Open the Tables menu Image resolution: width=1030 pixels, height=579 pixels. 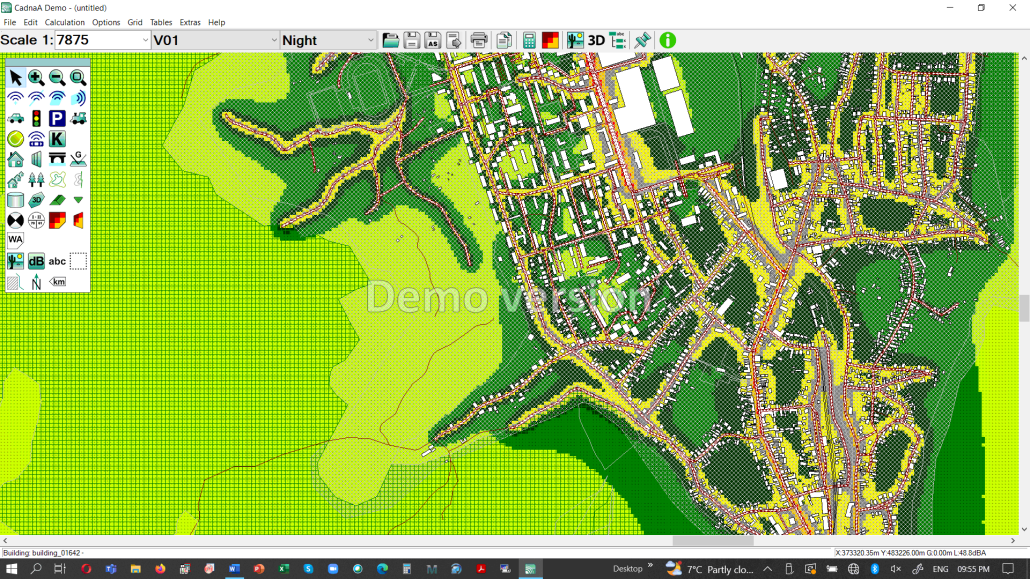(161, 22)
